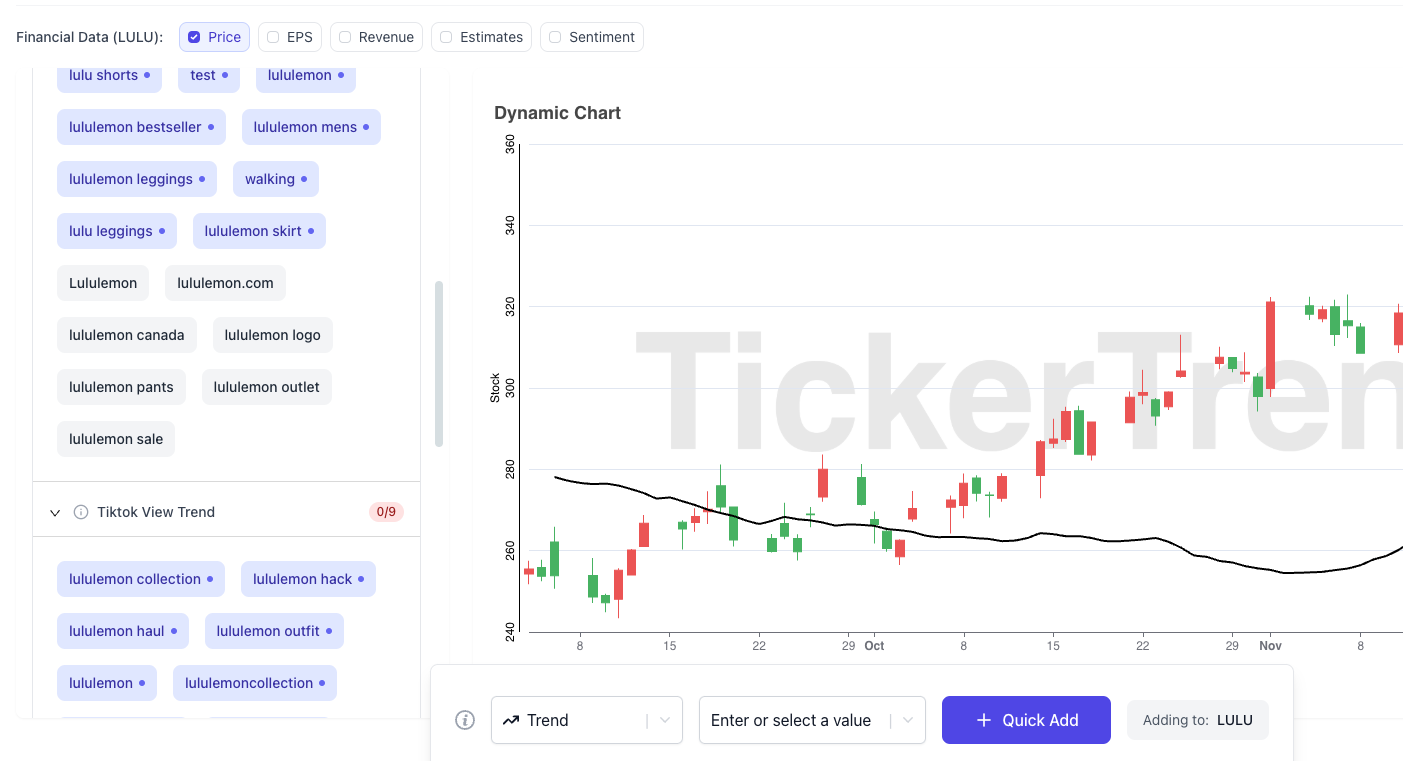This screenshot has width=1403, height=761.
Task: Click the info icon left of Trend selector
Action: coord(465,720)
